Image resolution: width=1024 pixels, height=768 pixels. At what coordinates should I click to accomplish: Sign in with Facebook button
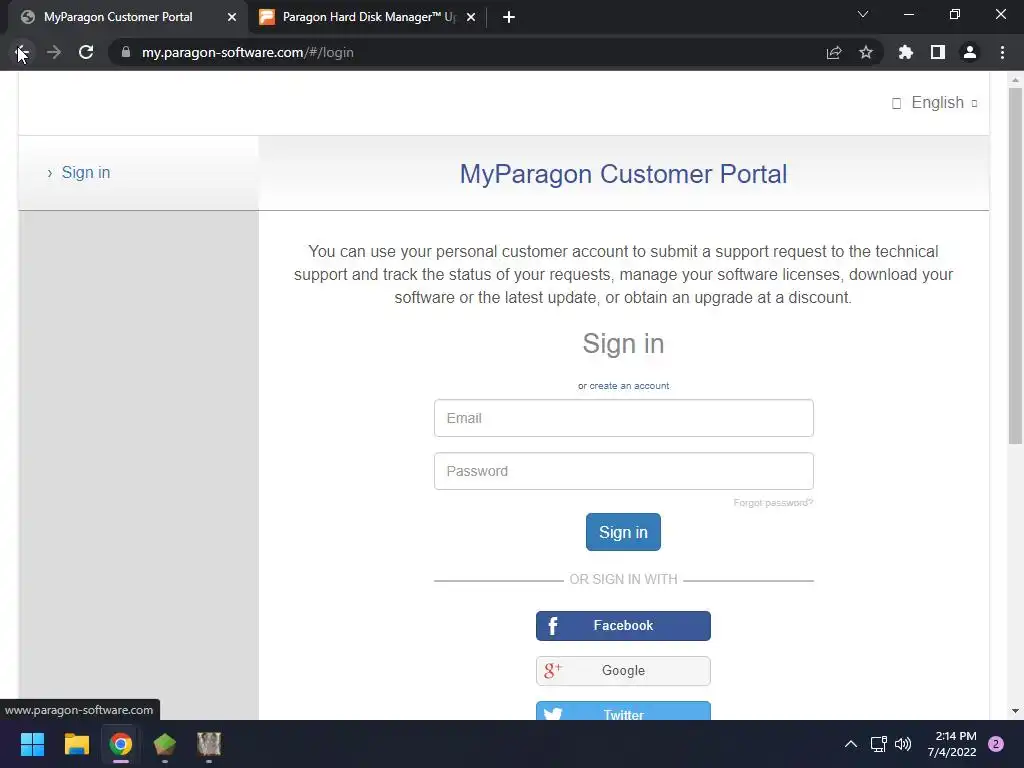(x=623, y=626)
